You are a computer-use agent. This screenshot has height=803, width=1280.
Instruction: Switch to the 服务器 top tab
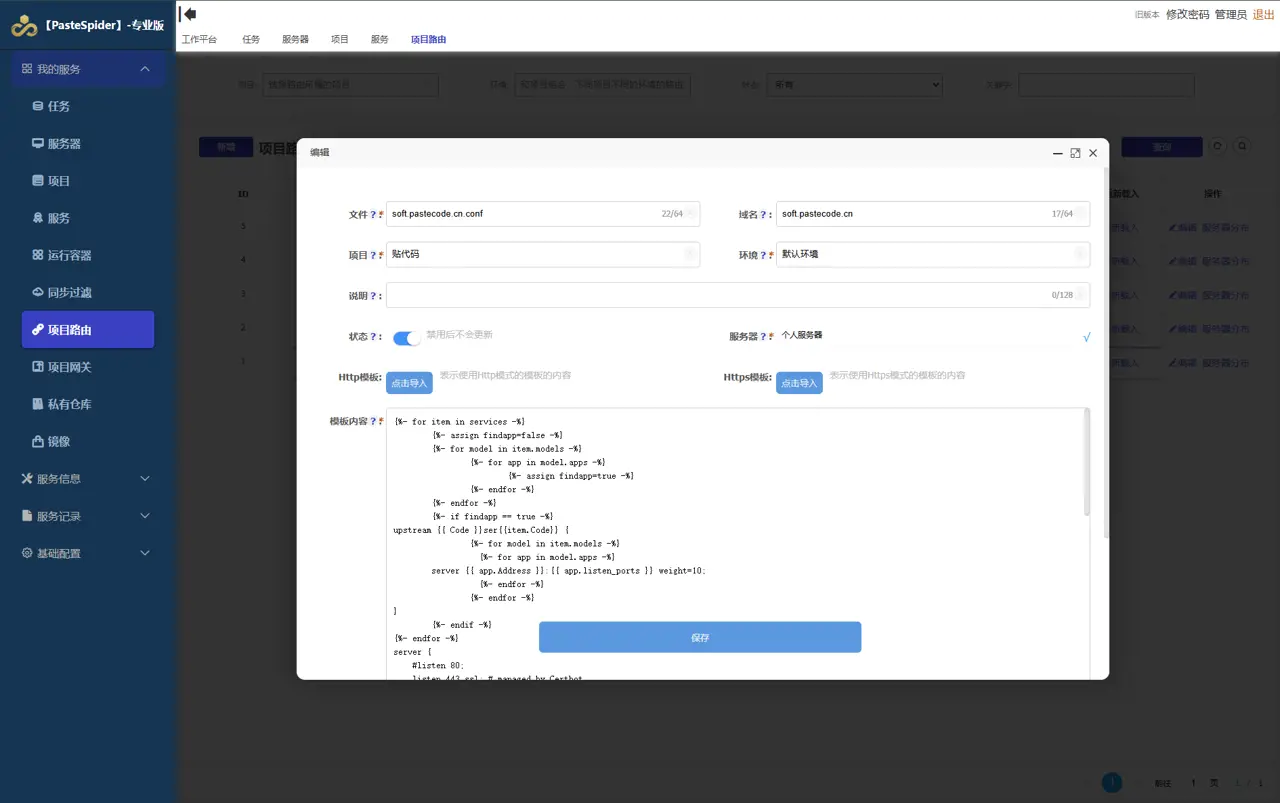pyautogui.click(x=295, y=40)
